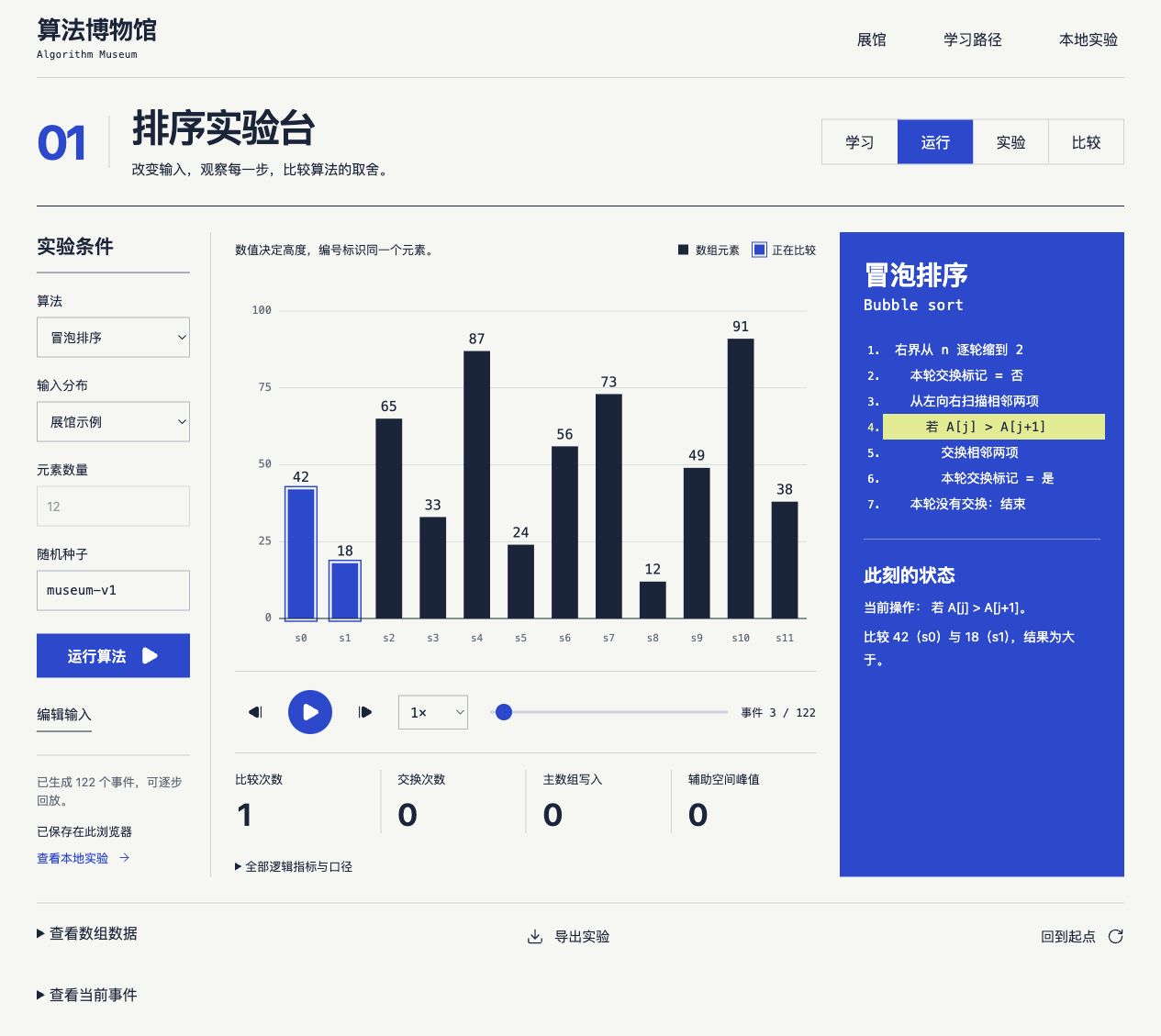Click the 辅助空间峰值 metric value
The height and width of the screenshot is (1036, 1161).
pos(698,815)
